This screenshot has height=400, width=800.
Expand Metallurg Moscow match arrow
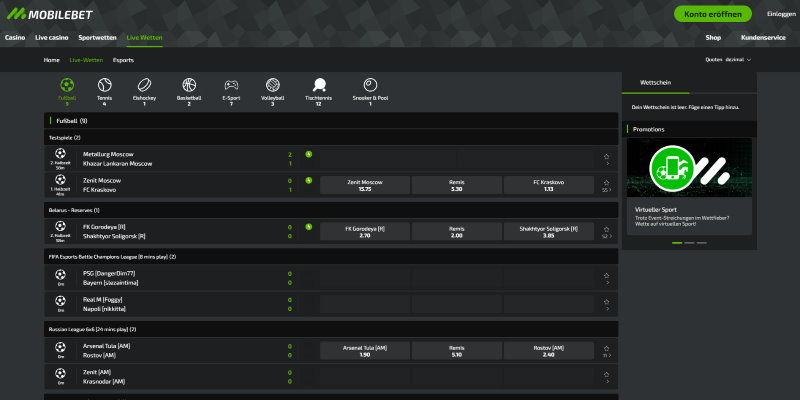(x=607, y=164)
